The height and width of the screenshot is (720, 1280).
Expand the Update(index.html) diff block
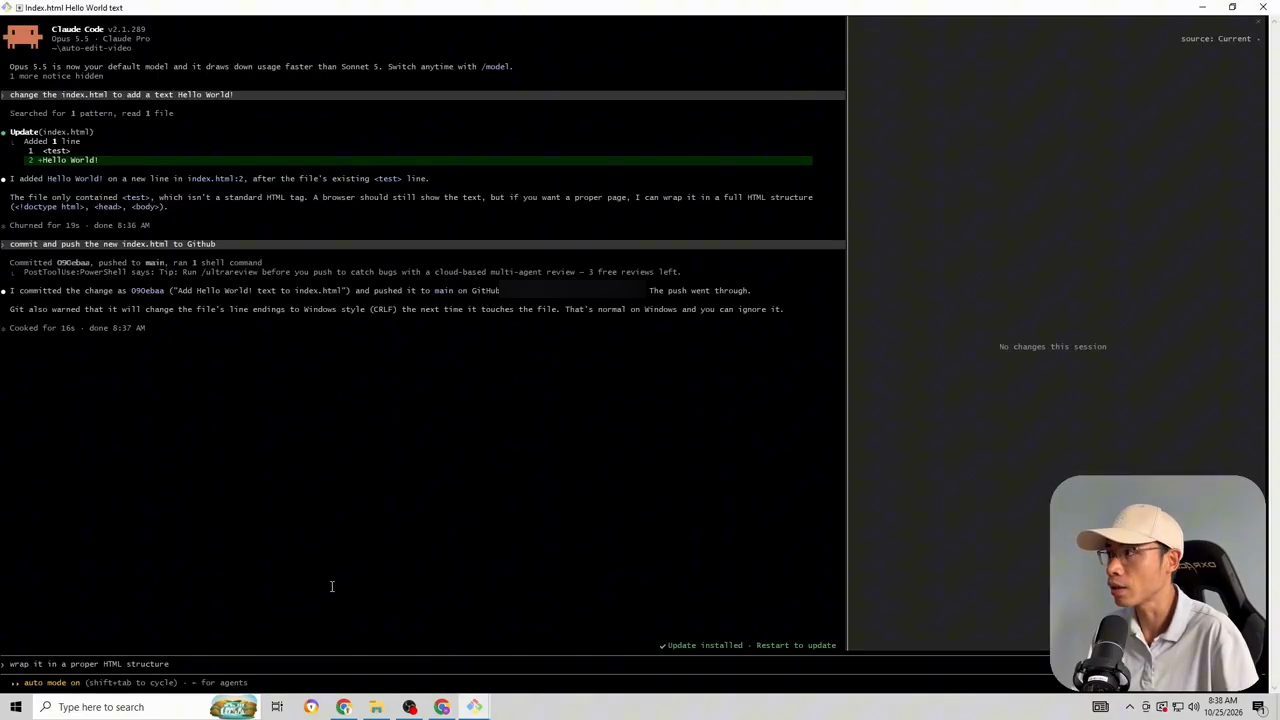[x=52, y=132]
